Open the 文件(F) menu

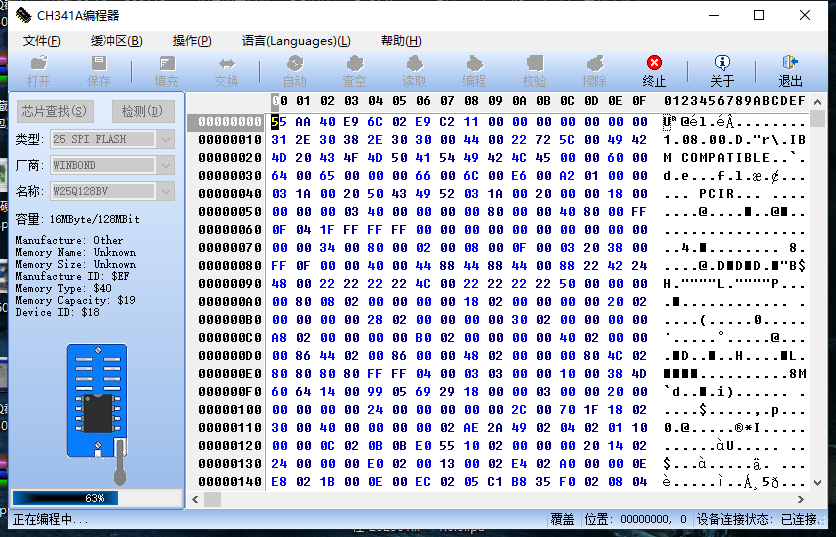click(41, 41)
